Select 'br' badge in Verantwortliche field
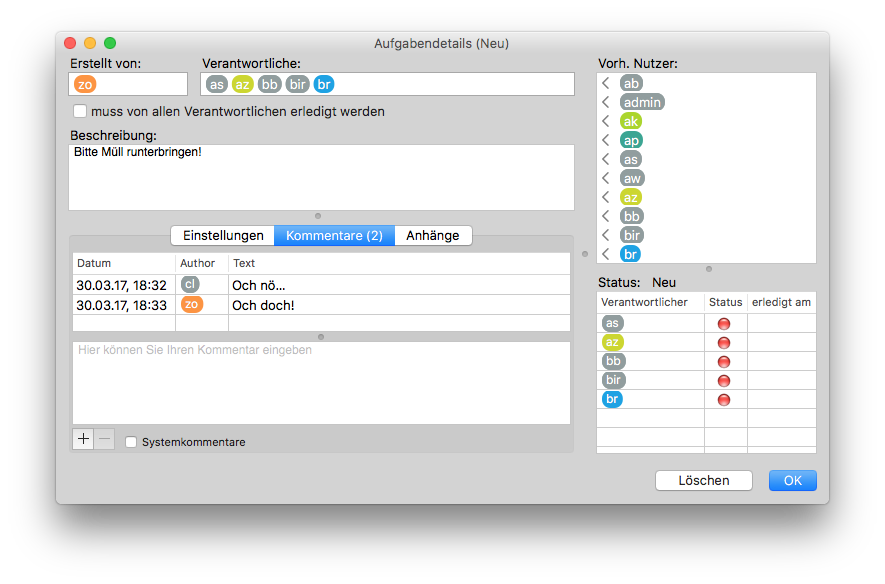 tap(324, 85)
